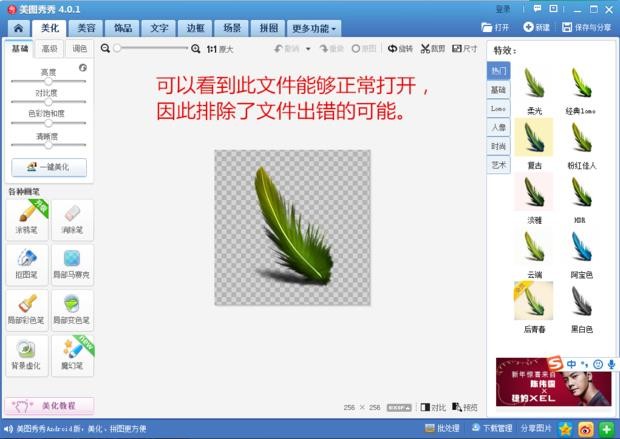620x439 pixels.
Task: Click the 保存与分享 button
Action: pyautogui.click(x=587, y=27)
